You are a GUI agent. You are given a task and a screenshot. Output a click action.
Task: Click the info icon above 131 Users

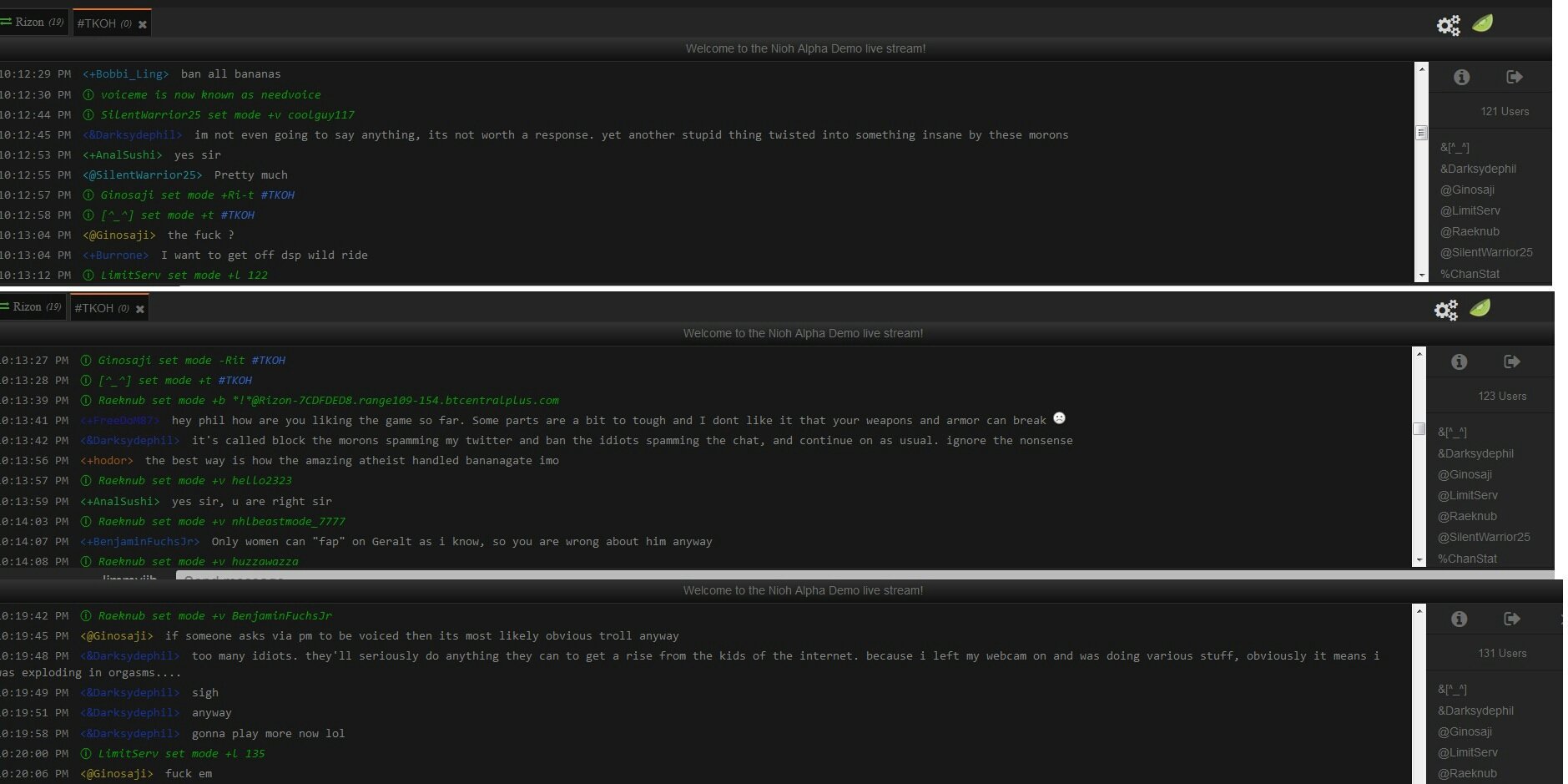1459,620
